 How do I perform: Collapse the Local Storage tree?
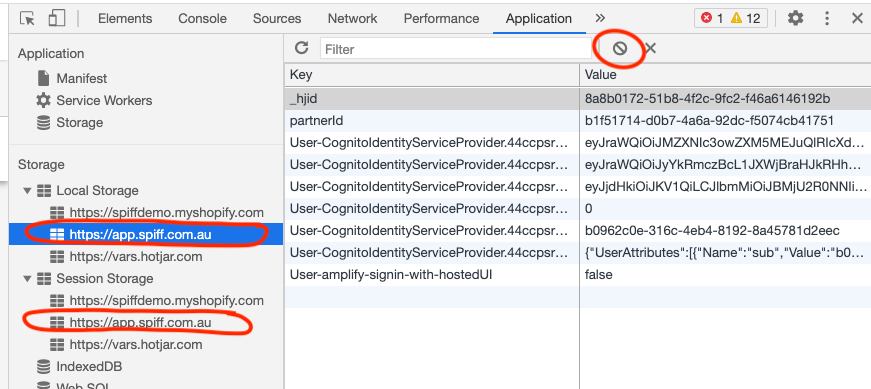[27, 191]
